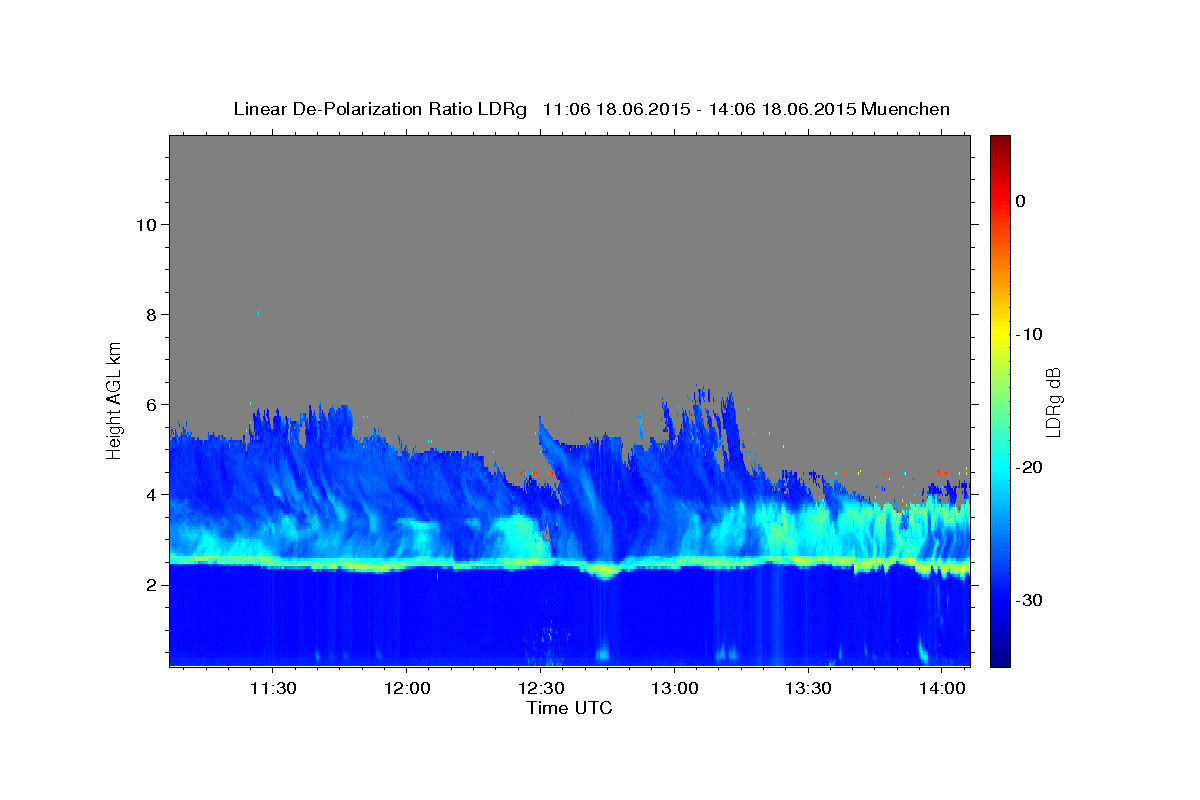Click the colorbar value -20
Image resolution: width=1200 pixels, height=800 pixels.
[1028, 467]
